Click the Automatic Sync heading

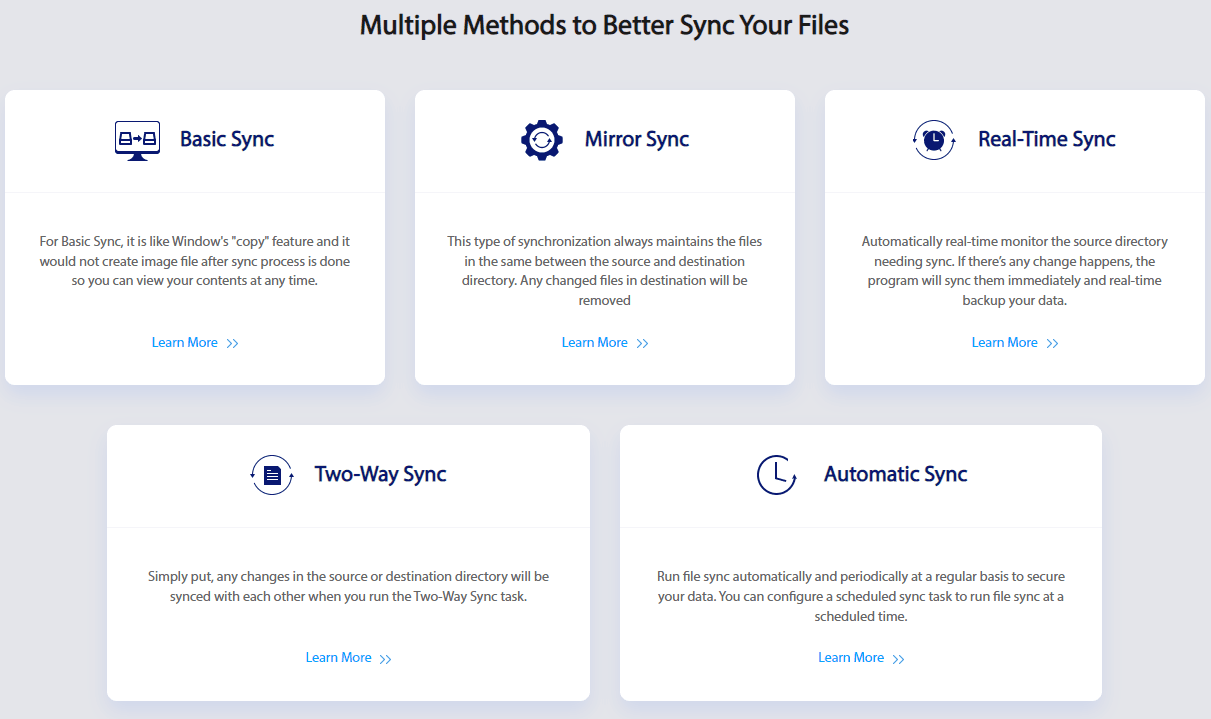point(895,474)
